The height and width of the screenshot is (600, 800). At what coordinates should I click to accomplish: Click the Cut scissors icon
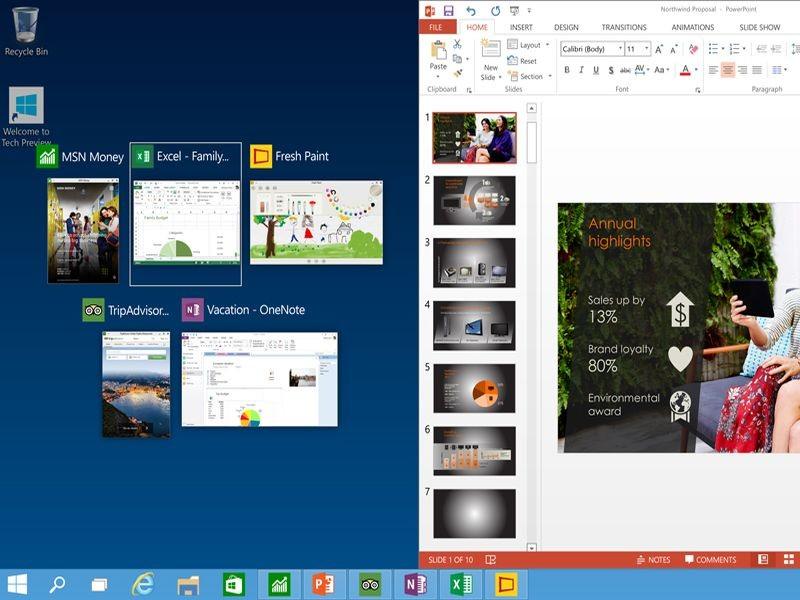point(457,44)
